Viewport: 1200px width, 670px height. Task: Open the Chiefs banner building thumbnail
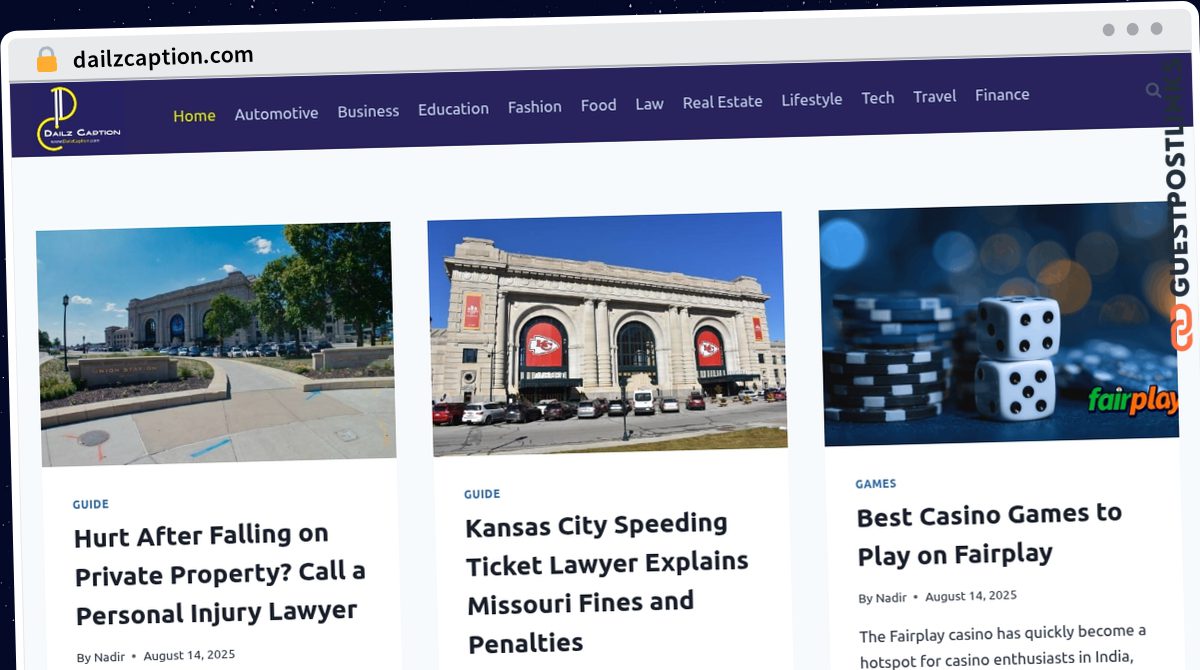607,332
